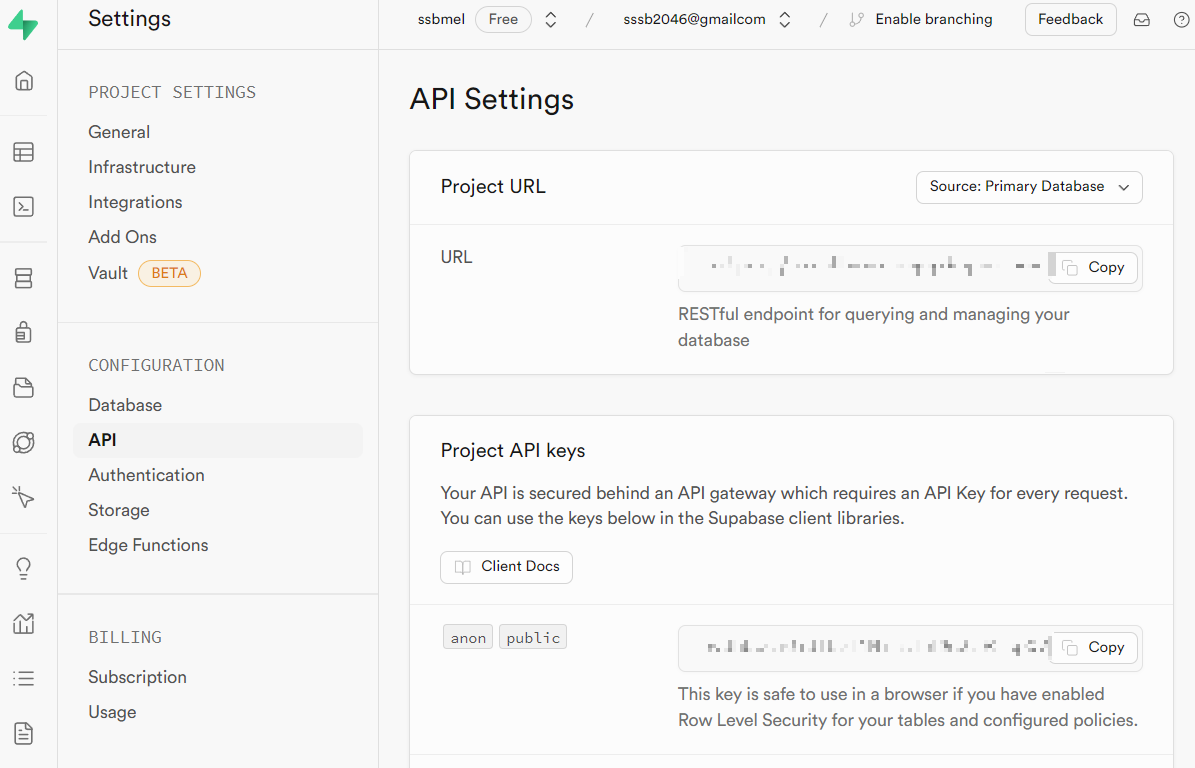Click the Free plan badge
Viewport: 1195px width, 768px height.
click(503, 19)
